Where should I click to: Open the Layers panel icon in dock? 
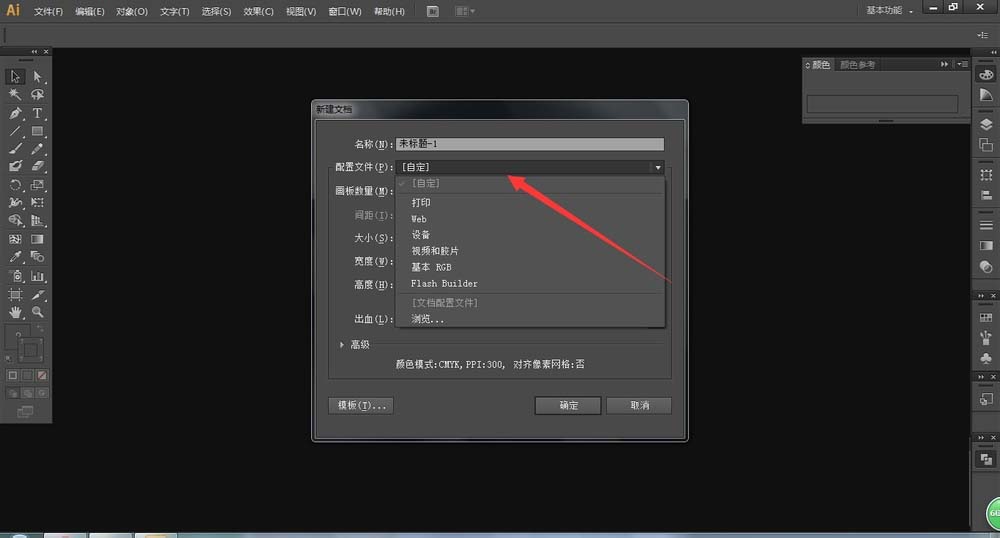pyautogui.click(x=986, y=124)
